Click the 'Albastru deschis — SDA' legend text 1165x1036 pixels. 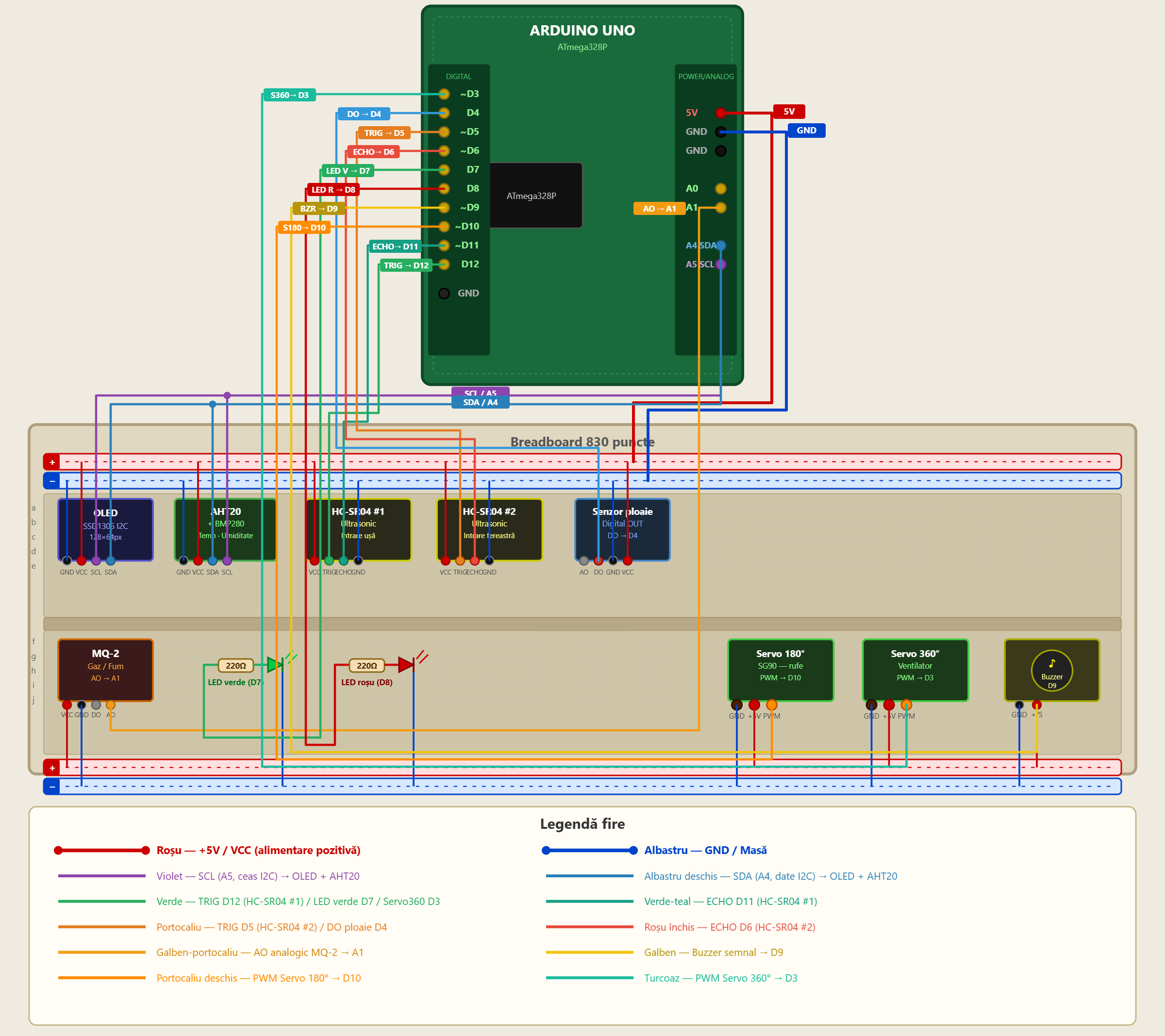770,876
